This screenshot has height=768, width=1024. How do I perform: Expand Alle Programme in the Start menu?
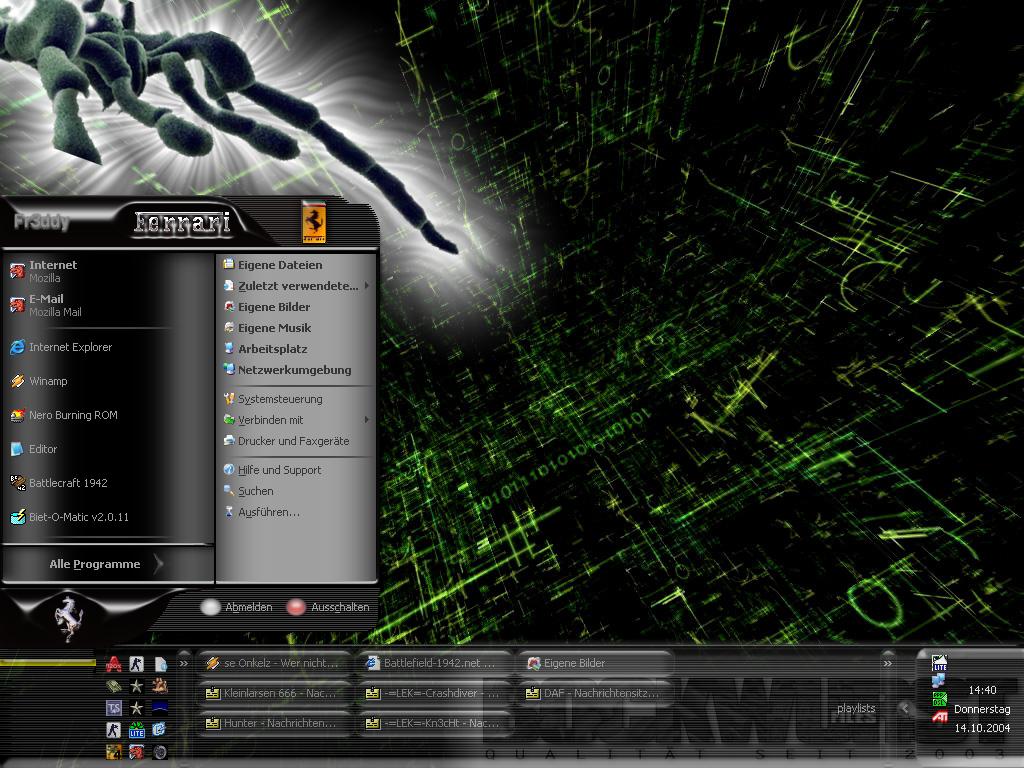[x=108, y=564]
